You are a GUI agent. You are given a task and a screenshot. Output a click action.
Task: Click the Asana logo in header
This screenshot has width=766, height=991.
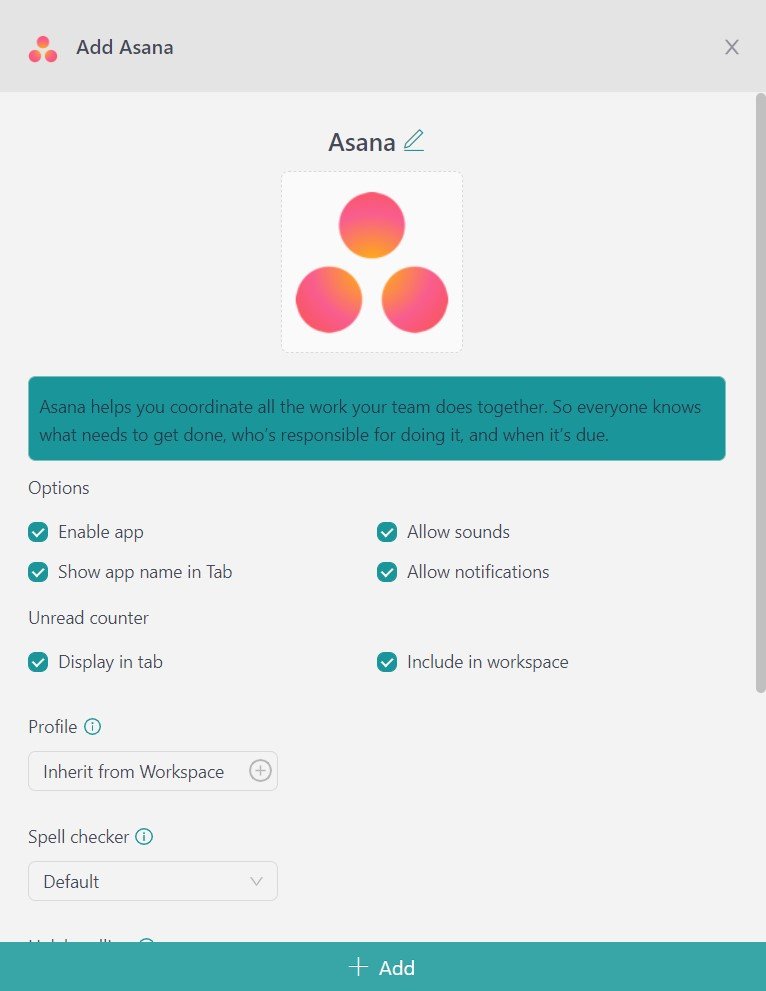tap(43, 49)
